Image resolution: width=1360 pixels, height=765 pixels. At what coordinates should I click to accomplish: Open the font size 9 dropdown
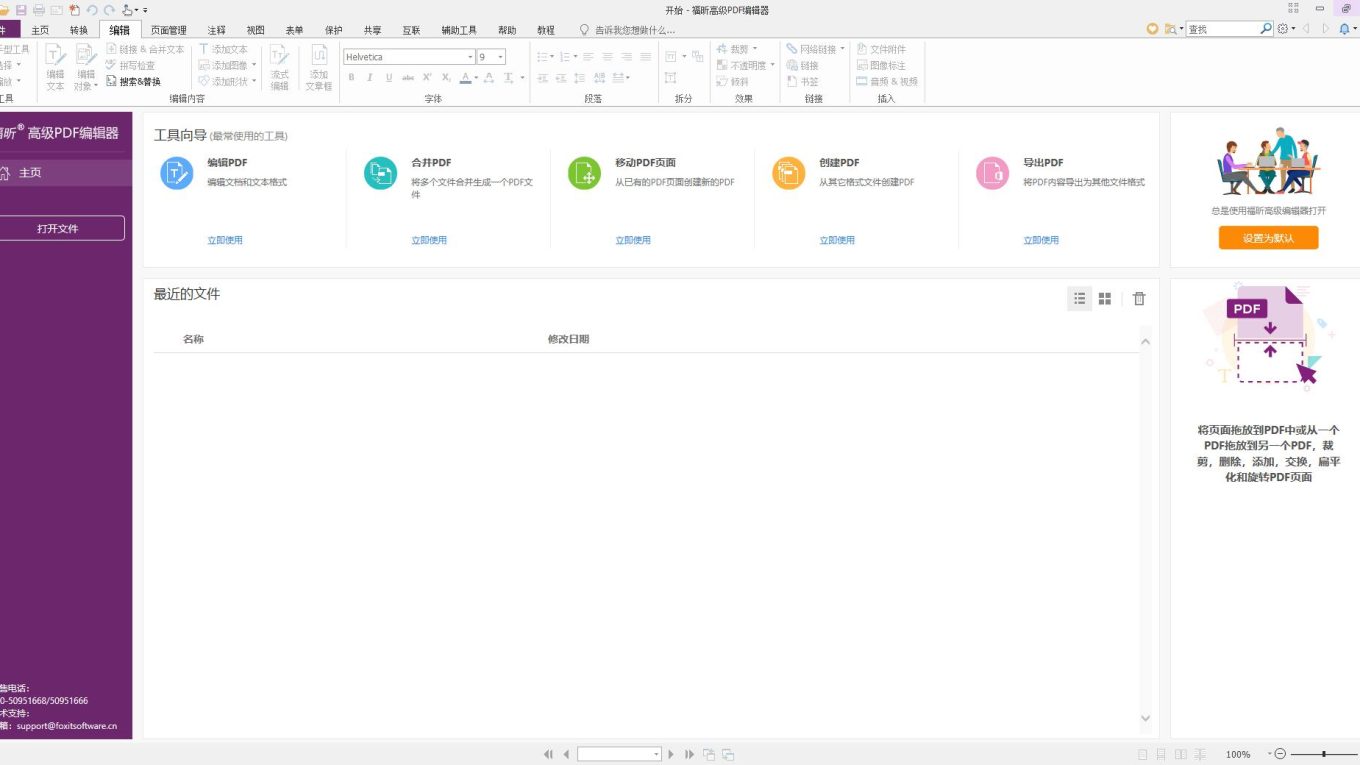pos(500,57)
